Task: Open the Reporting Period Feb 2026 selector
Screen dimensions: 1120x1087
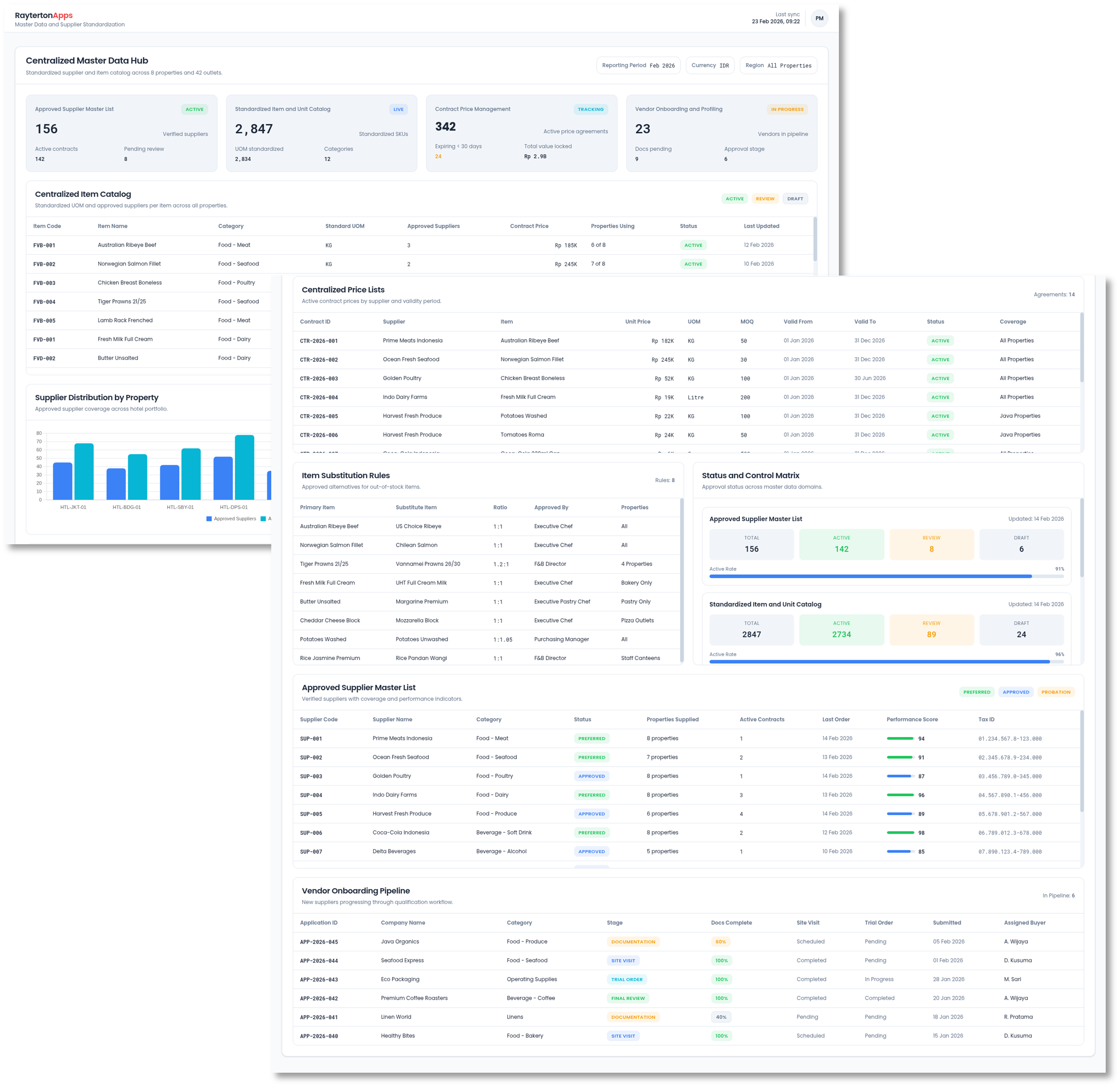Action: click(638, 65)
